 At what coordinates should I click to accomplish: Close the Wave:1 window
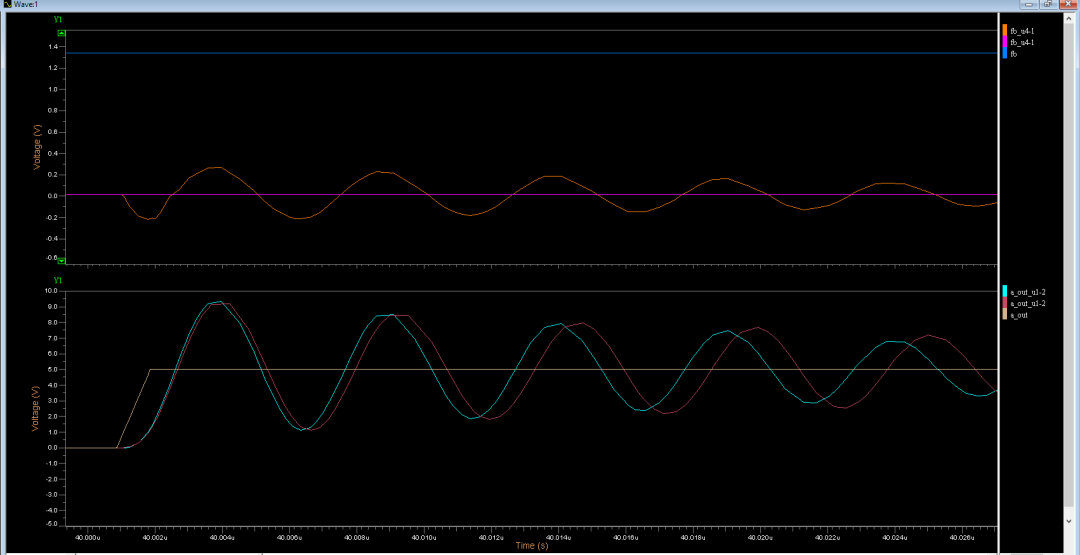tap(1066, 4)
